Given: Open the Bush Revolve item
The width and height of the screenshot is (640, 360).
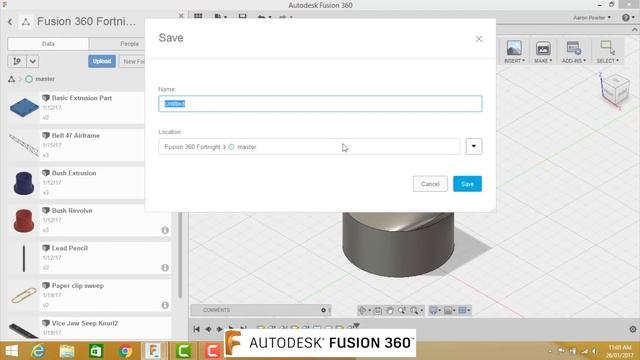Looking at the screenshot, I should (89, 220).
